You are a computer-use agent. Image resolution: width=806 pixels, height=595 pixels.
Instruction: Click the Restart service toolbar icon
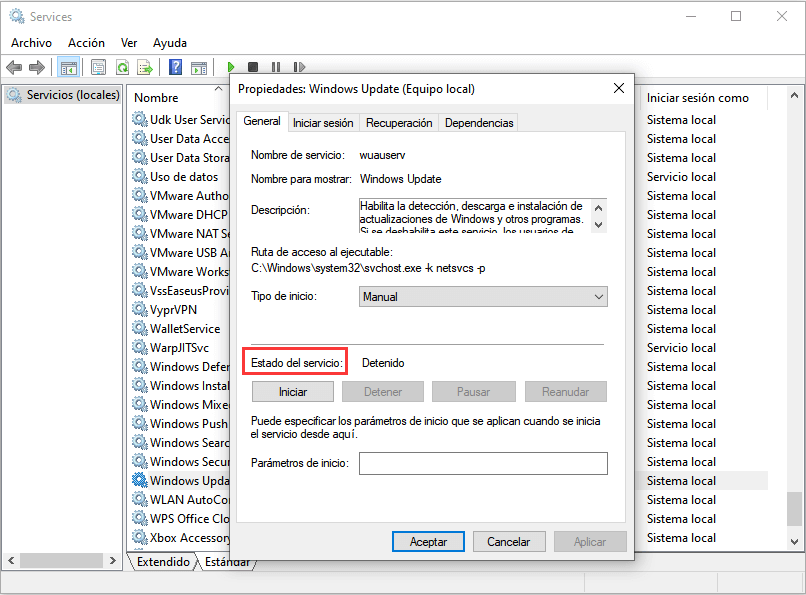click(x=299, y=67)
